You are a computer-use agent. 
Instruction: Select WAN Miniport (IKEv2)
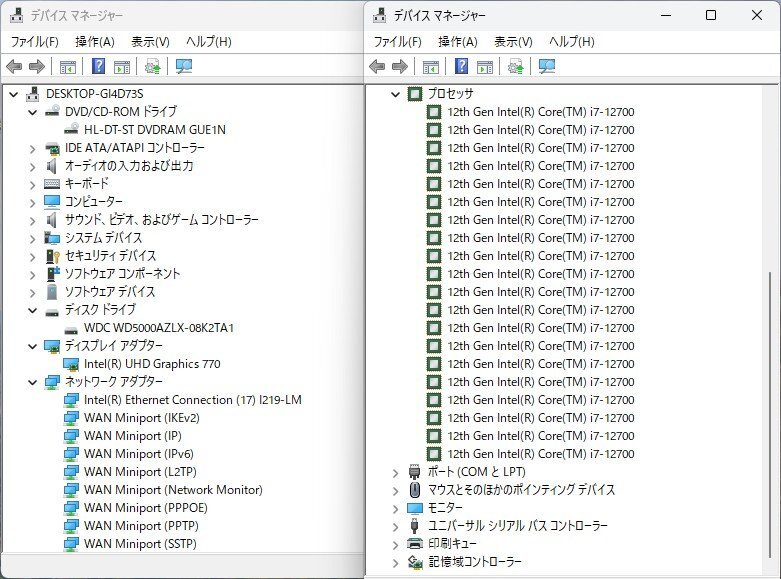[142, 418]
